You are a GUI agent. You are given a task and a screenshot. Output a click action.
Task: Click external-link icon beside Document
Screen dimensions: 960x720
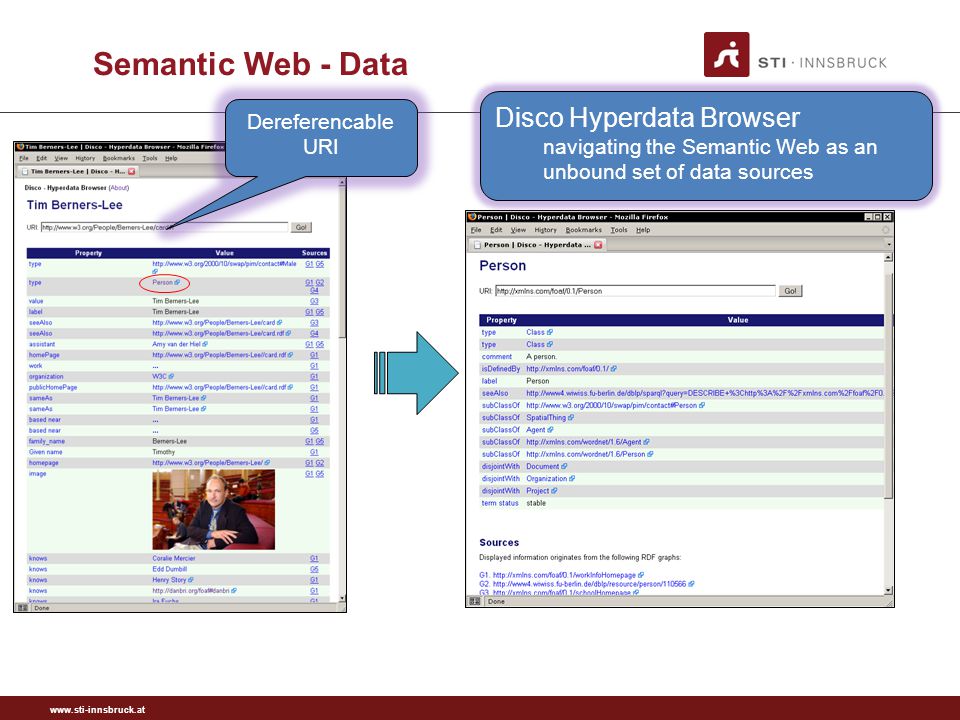pyautogui.click(x=564, y=467)
